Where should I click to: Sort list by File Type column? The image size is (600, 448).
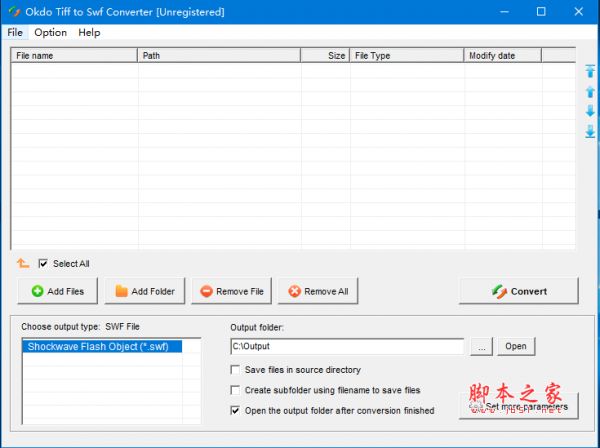click(407, 55)
